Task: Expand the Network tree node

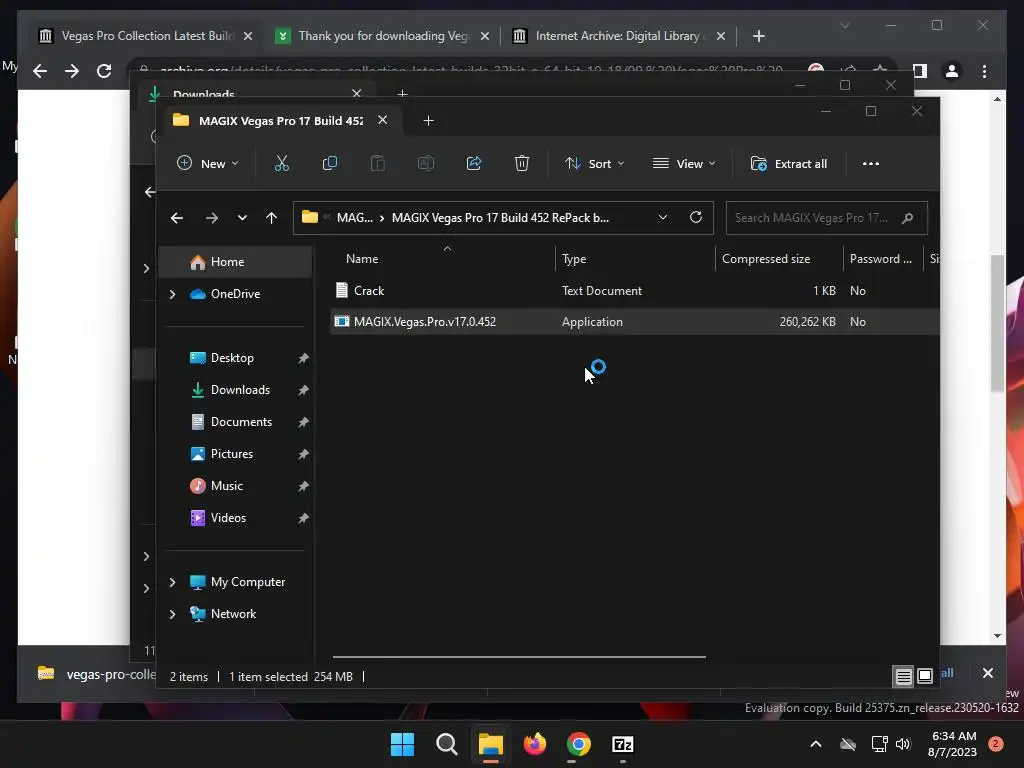Action: point(172,614)
